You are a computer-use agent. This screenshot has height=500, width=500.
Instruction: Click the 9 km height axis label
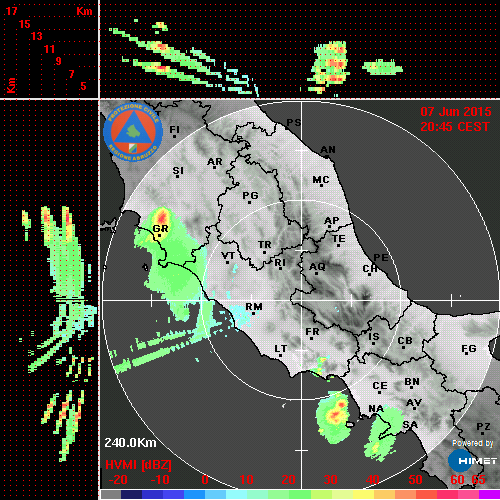59,61
